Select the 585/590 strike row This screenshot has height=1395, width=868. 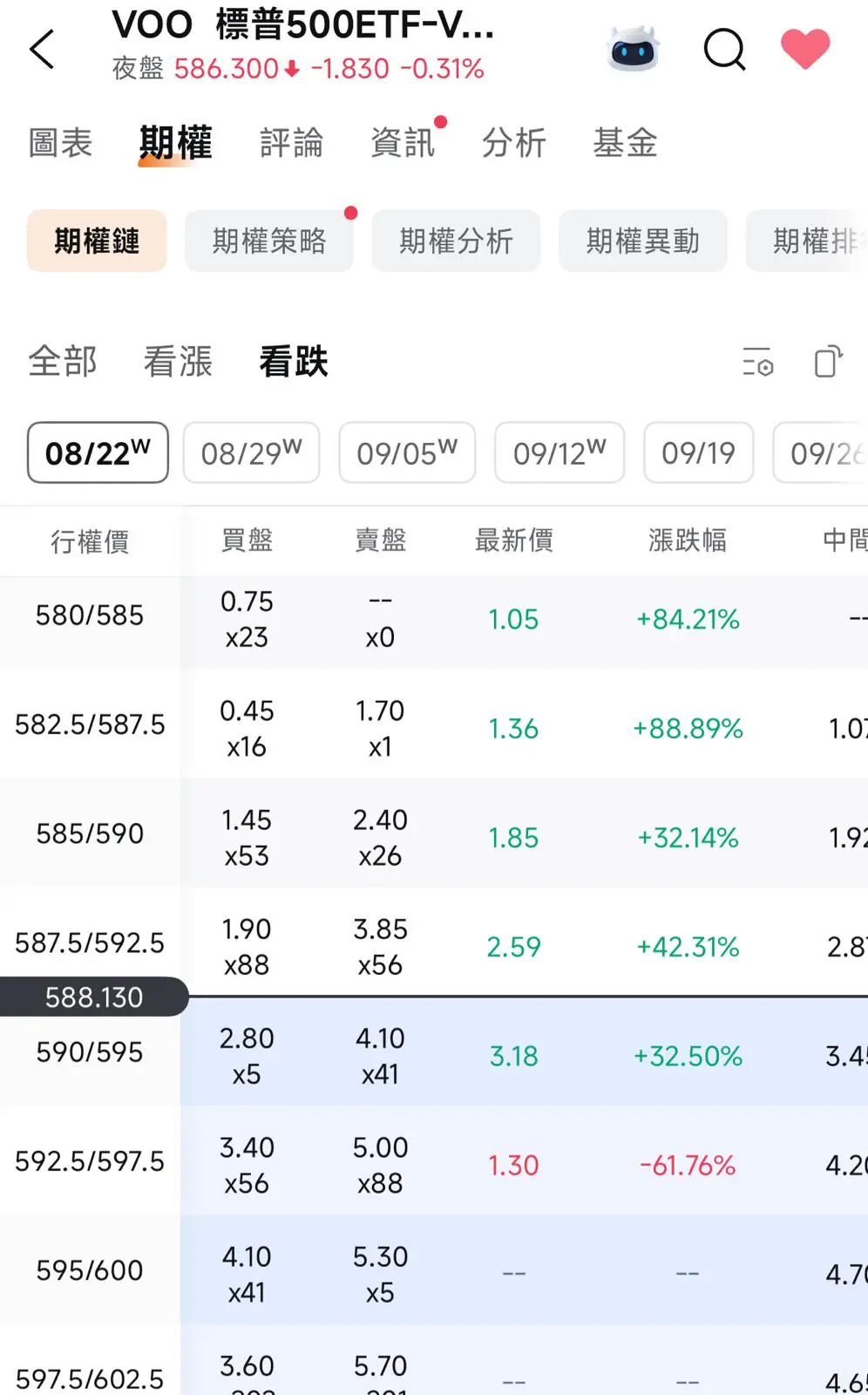click(434, 834)
